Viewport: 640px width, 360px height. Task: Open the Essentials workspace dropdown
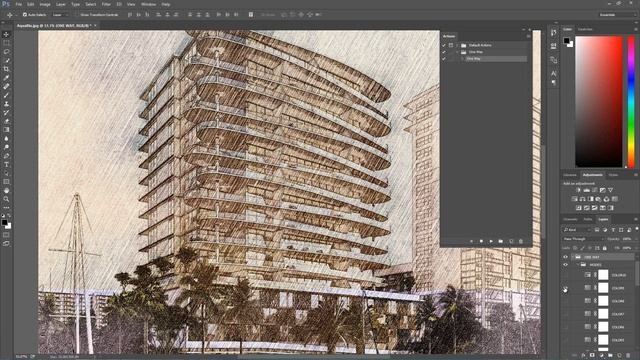coord(618,15)
